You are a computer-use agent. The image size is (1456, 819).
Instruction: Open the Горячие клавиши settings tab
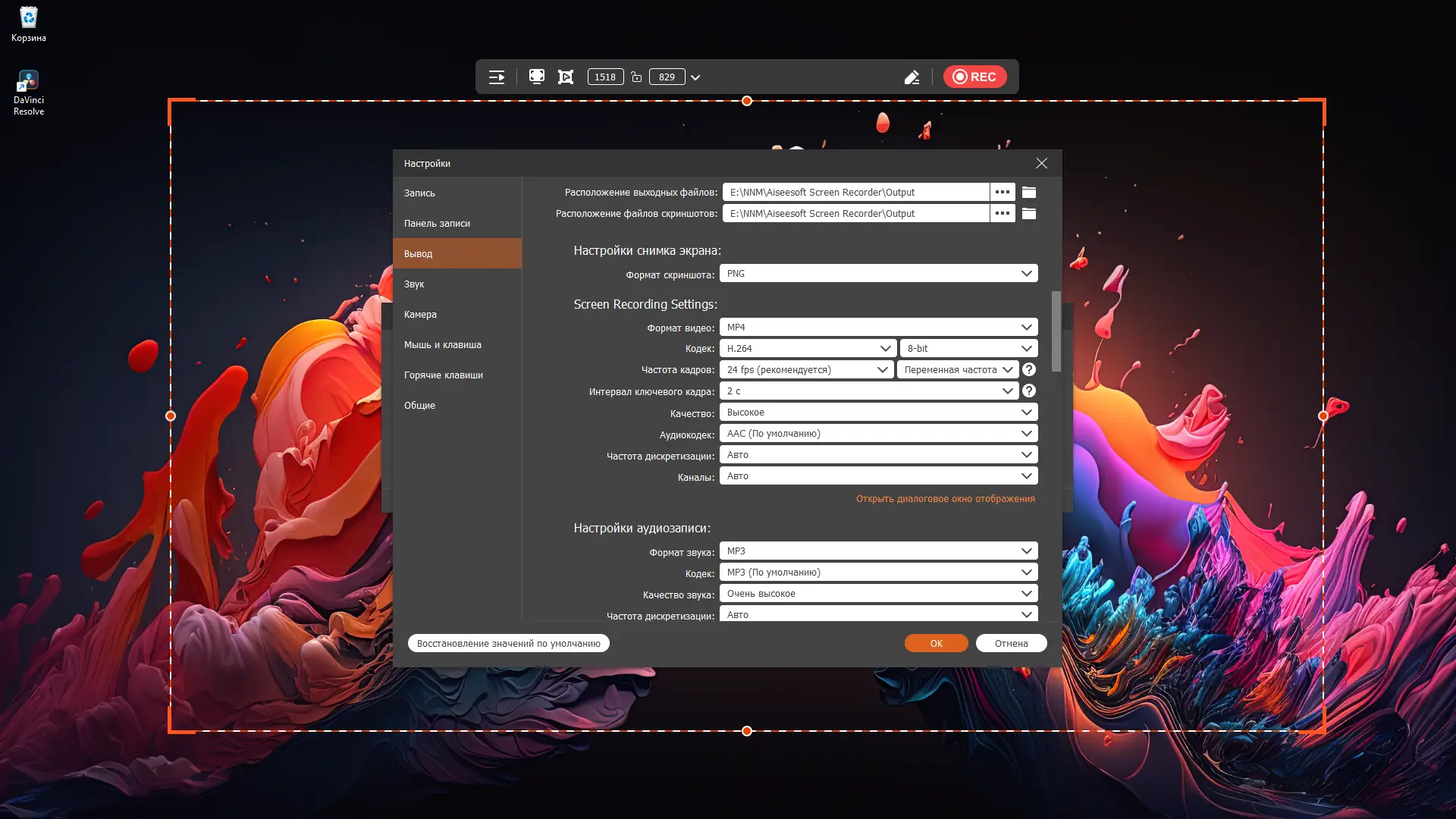tap(444, 375)
